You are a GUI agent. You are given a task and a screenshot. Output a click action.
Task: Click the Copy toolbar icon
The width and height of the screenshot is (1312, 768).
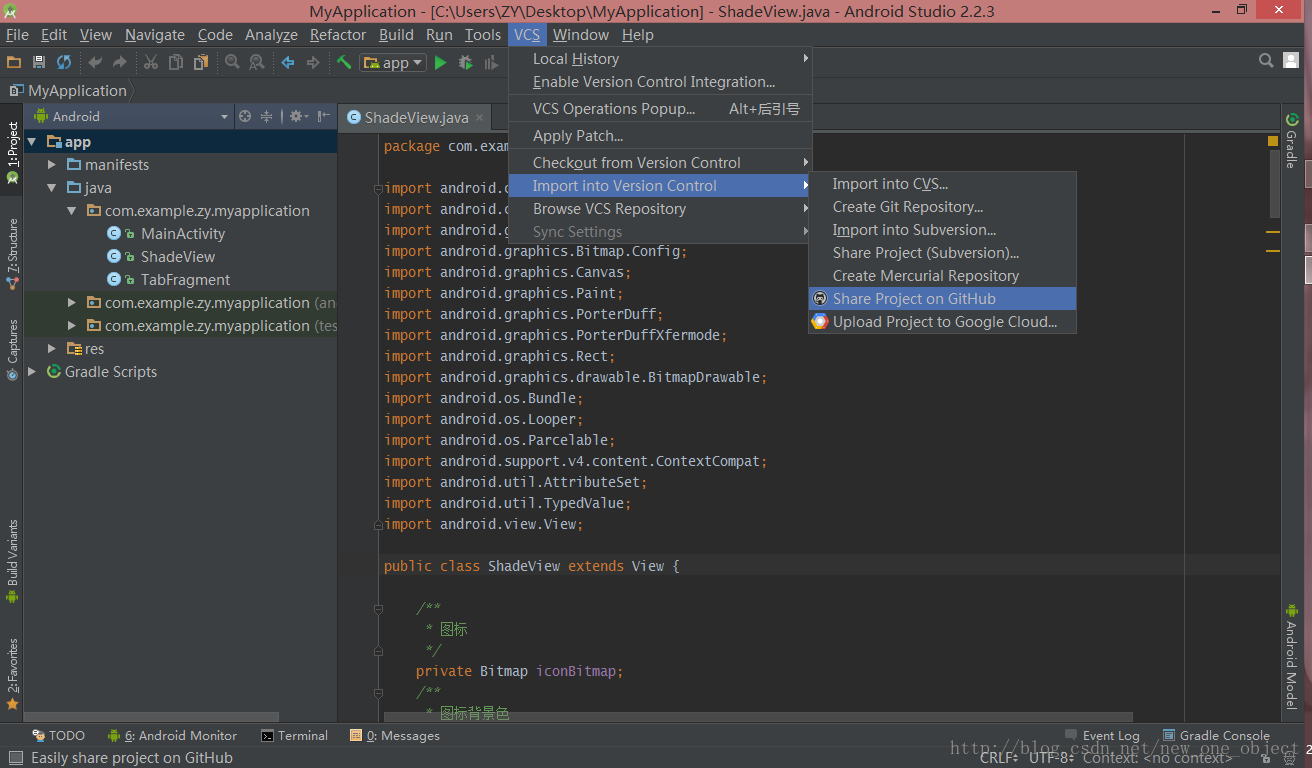point(176,62)
